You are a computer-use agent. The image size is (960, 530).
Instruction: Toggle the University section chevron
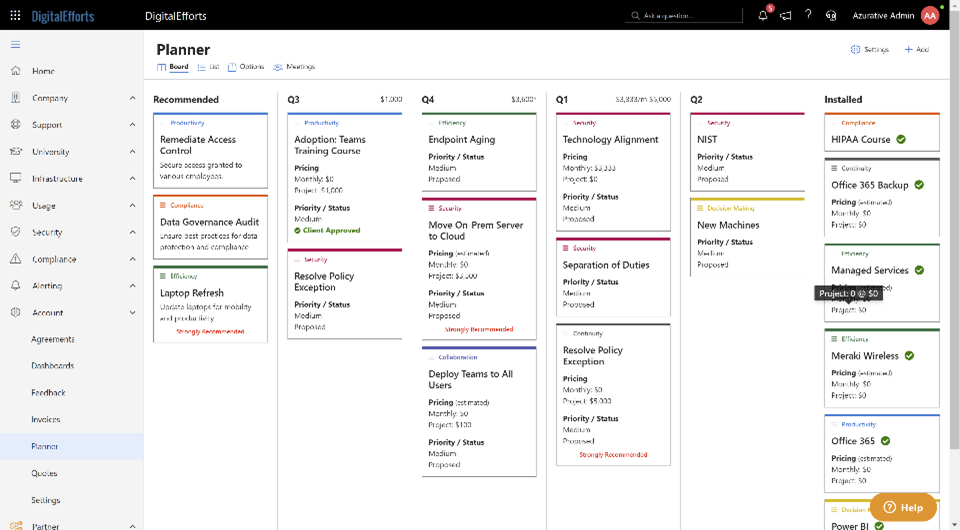pyautogui.click(x=132, y=151)
